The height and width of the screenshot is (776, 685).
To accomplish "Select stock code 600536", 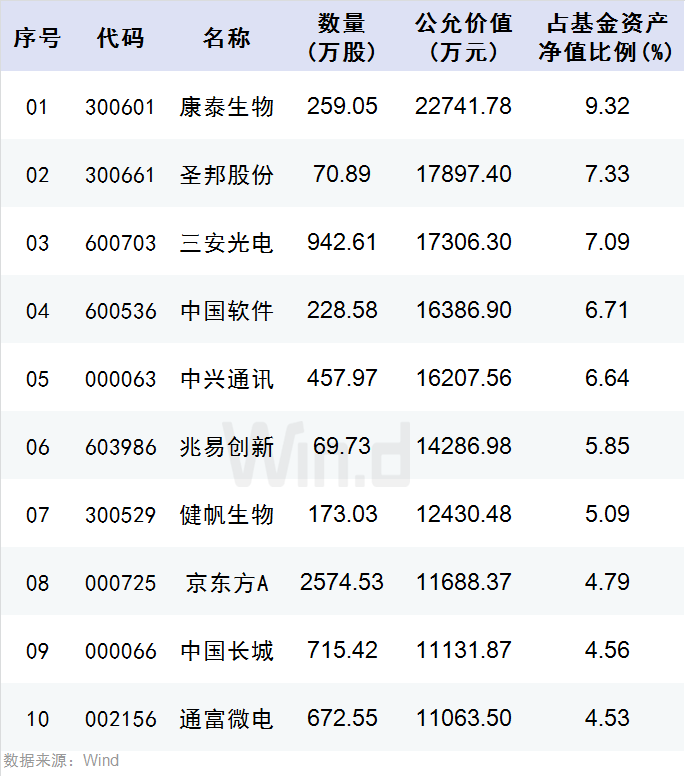I will coord(120,311).
